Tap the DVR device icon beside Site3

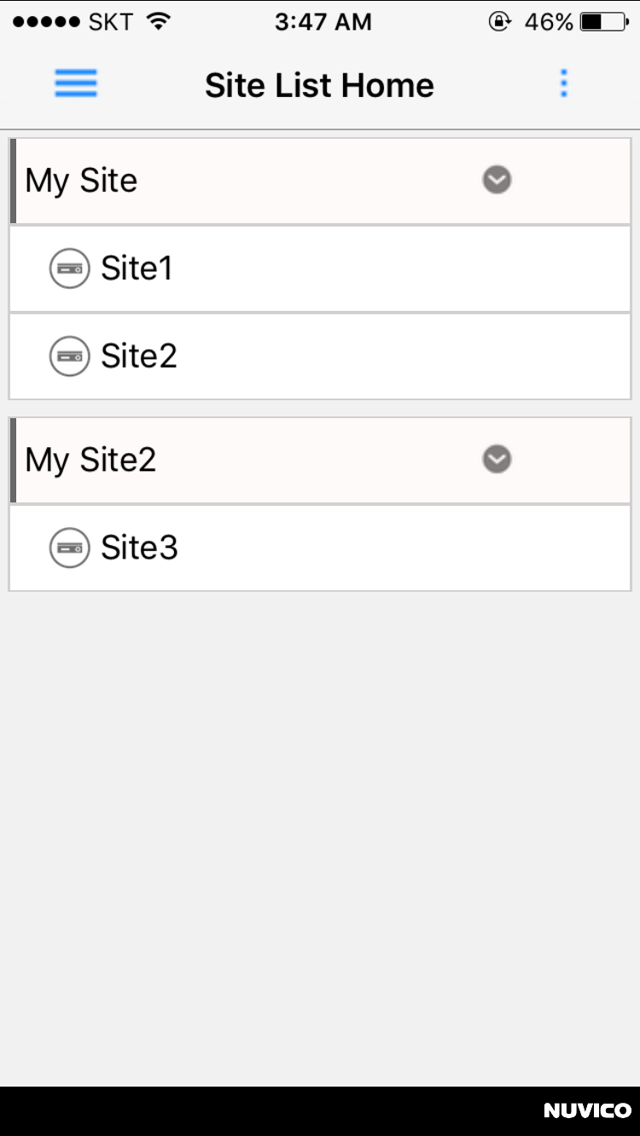[70, 548]
